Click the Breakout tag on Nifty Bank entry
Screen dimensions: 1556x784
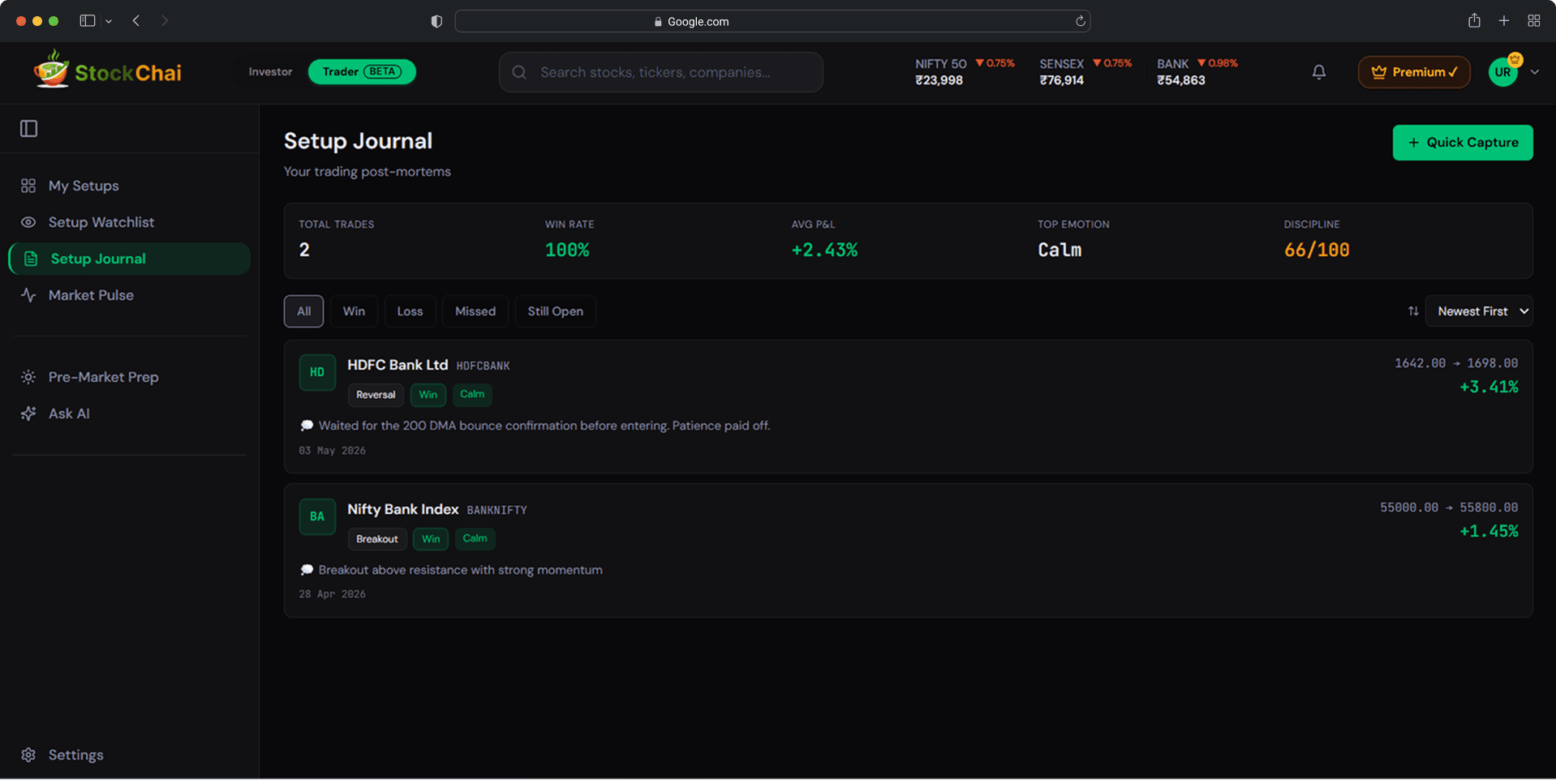pos(377,539)
